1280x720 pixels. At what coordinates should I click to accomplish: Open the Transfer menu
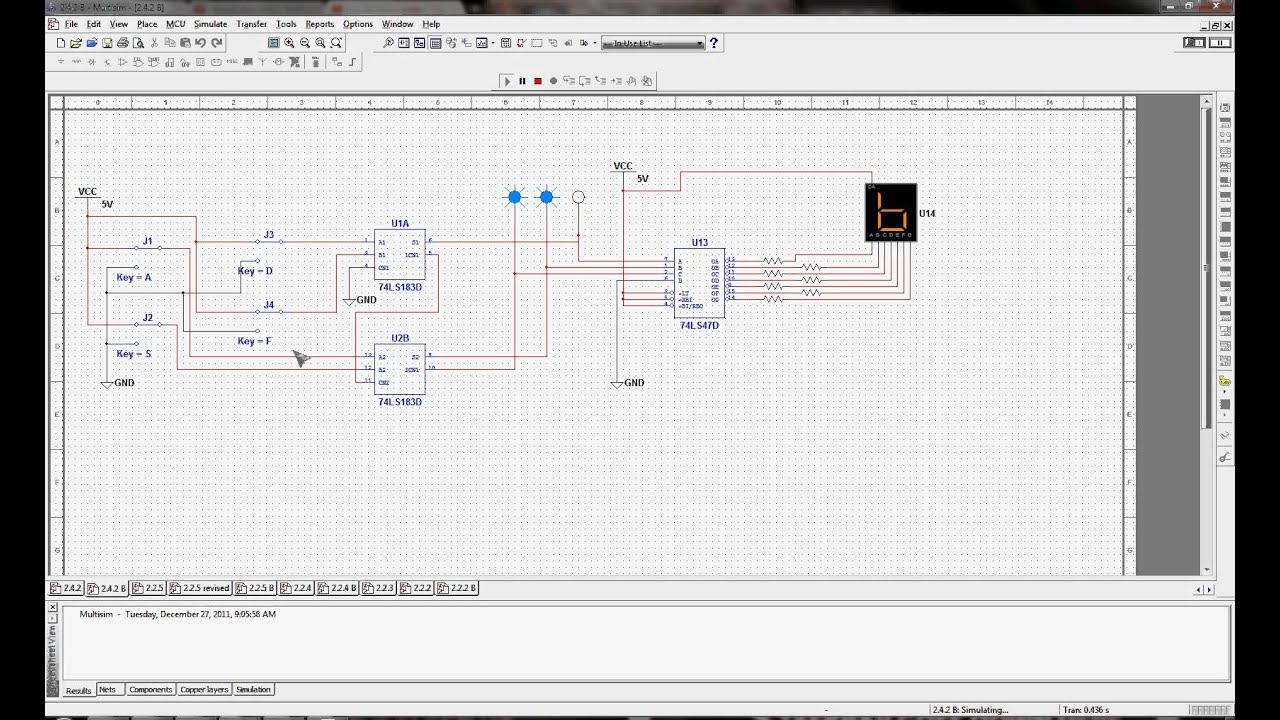click(x=252, y=24)
